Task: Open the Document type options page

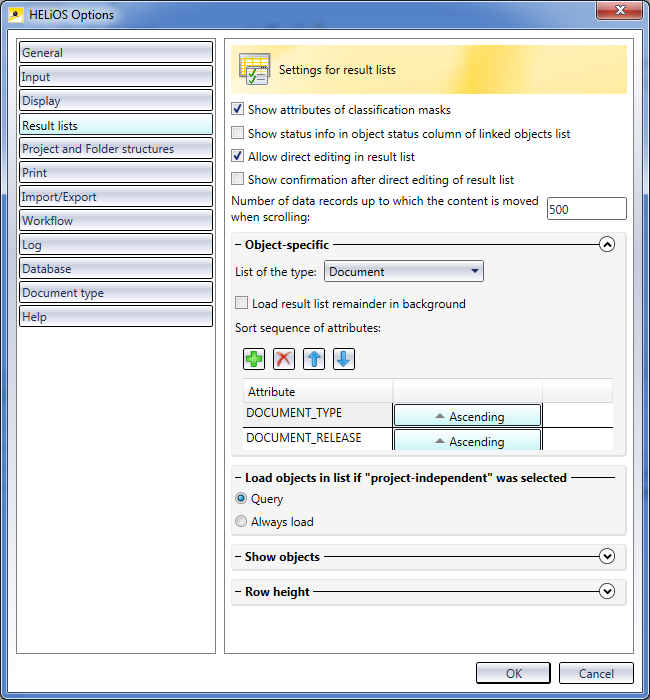Action: click(116, 292)
